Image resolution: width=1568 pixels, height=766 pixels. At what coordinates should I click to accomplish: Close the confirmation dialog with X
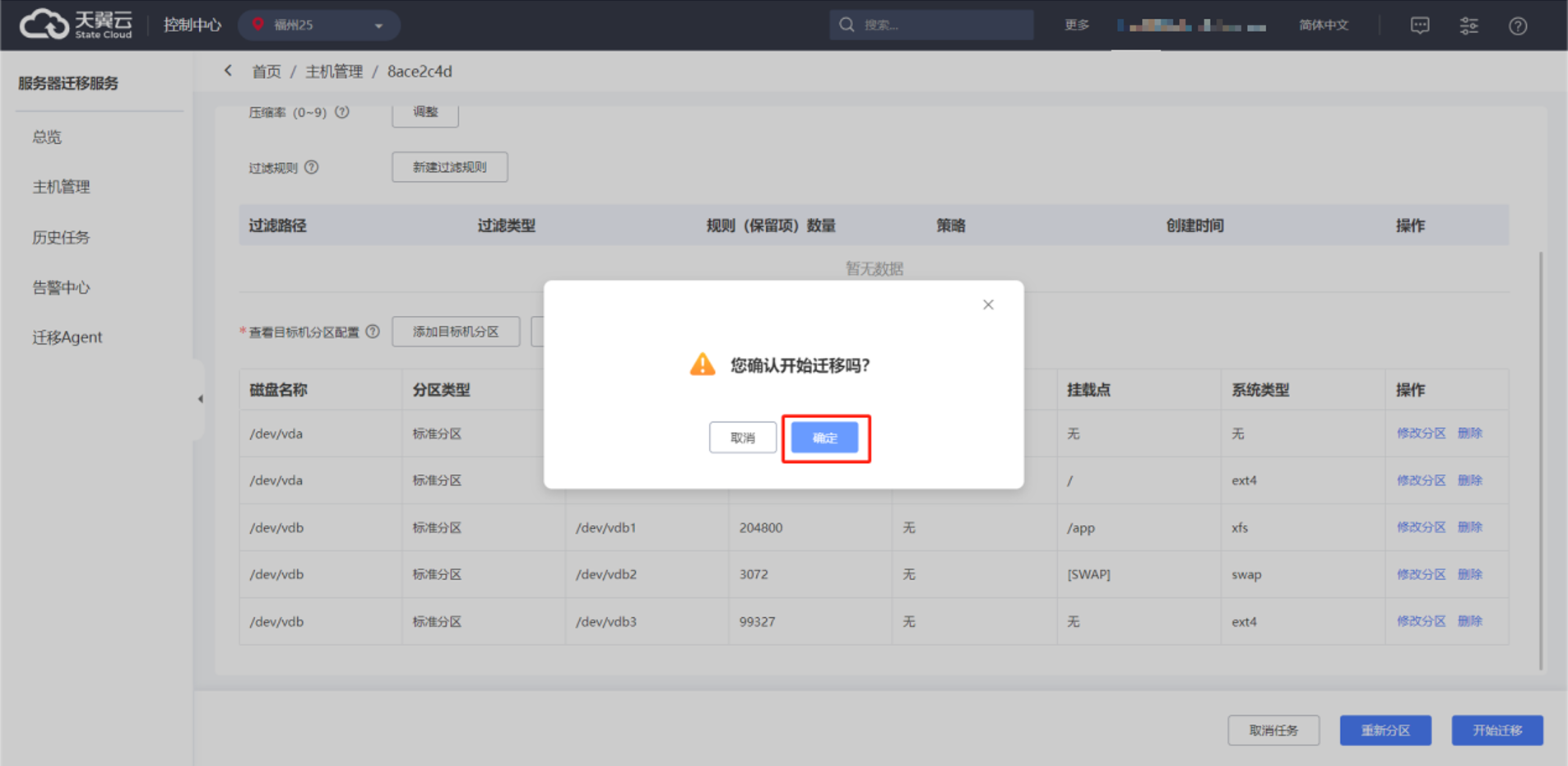pyautogui.click(x=988, y=304)
